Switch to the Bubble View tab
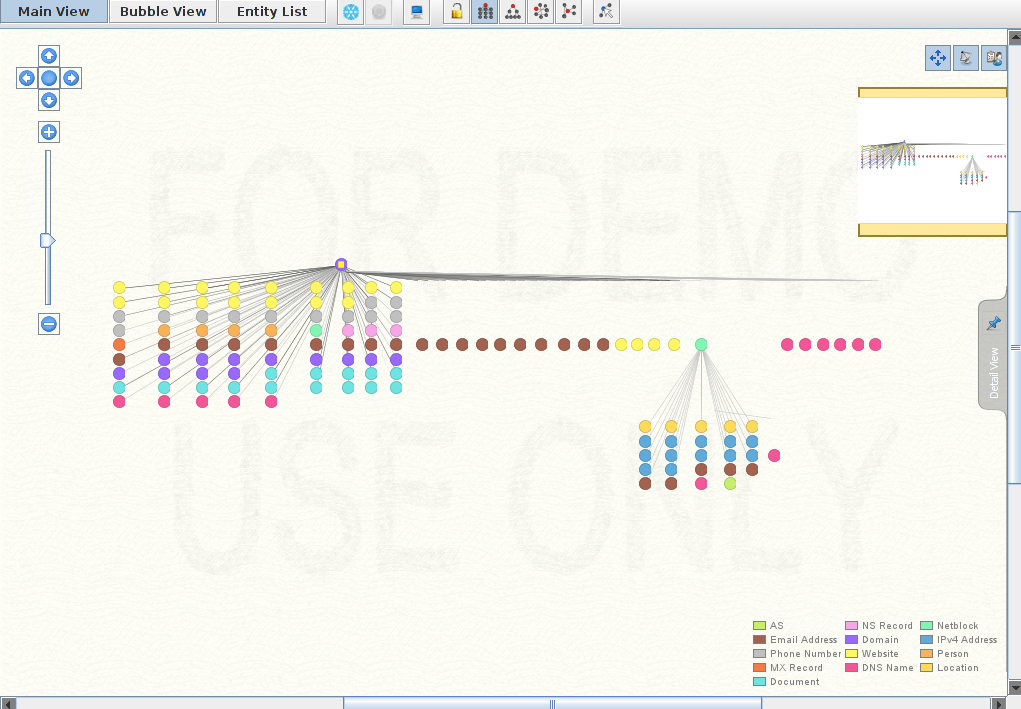 [163, 12]
